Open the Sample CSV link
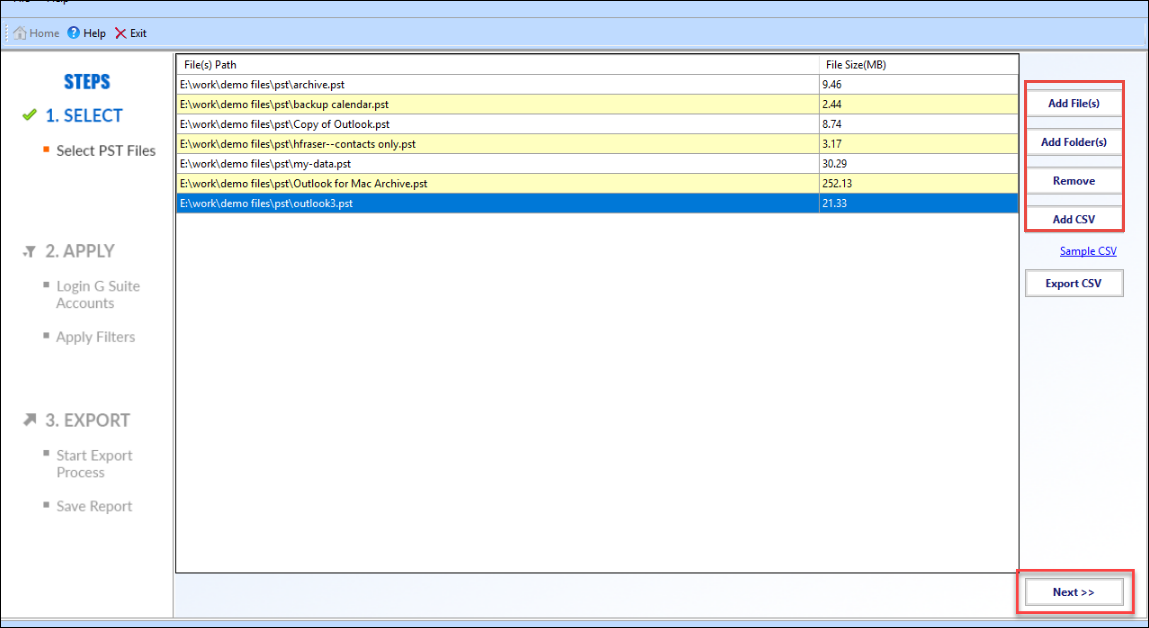The height and width of the screenshot is (628, 1149). (x=1088, y=251)
